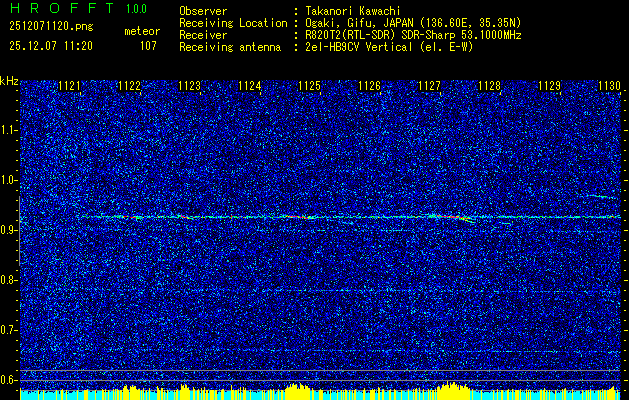
Task: Click the 1122 time marker
Action: tap(129, 86)
